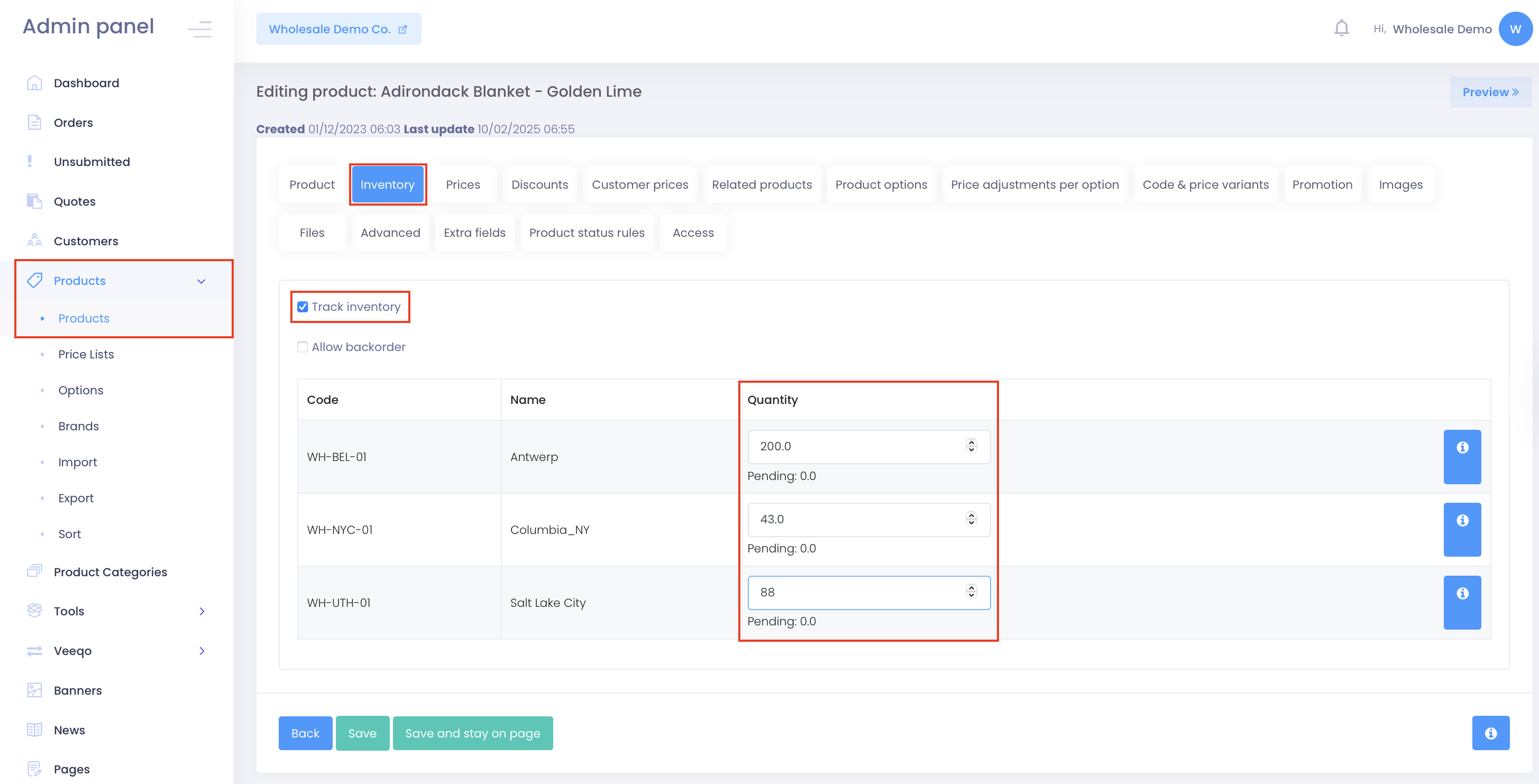
Task: Open the Product options tab
Action: pos(881,185)
